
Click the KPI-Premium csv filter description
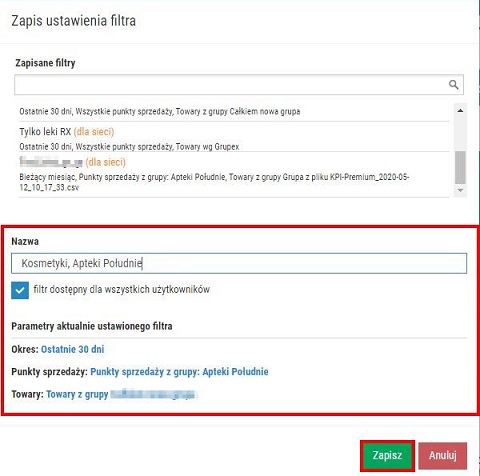[214, 182]
